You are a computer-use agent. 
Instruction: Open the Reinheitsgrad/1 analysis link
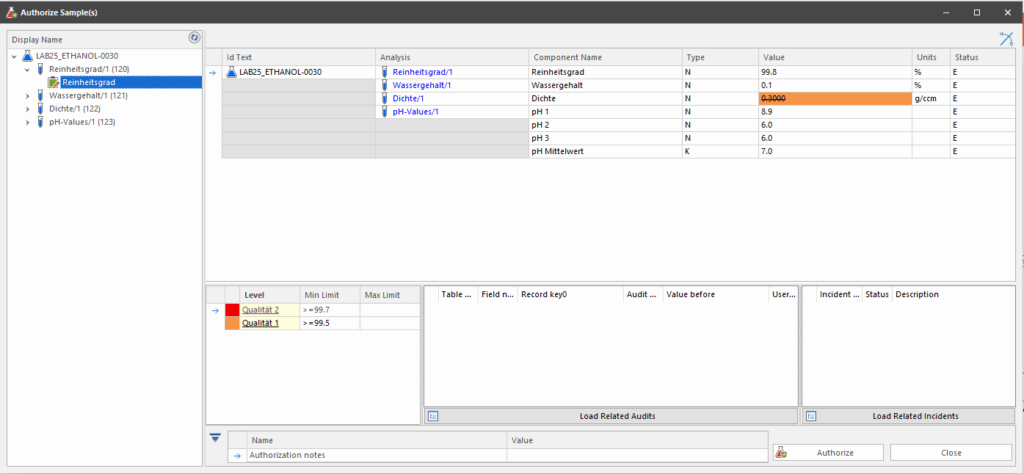[423, 72]
